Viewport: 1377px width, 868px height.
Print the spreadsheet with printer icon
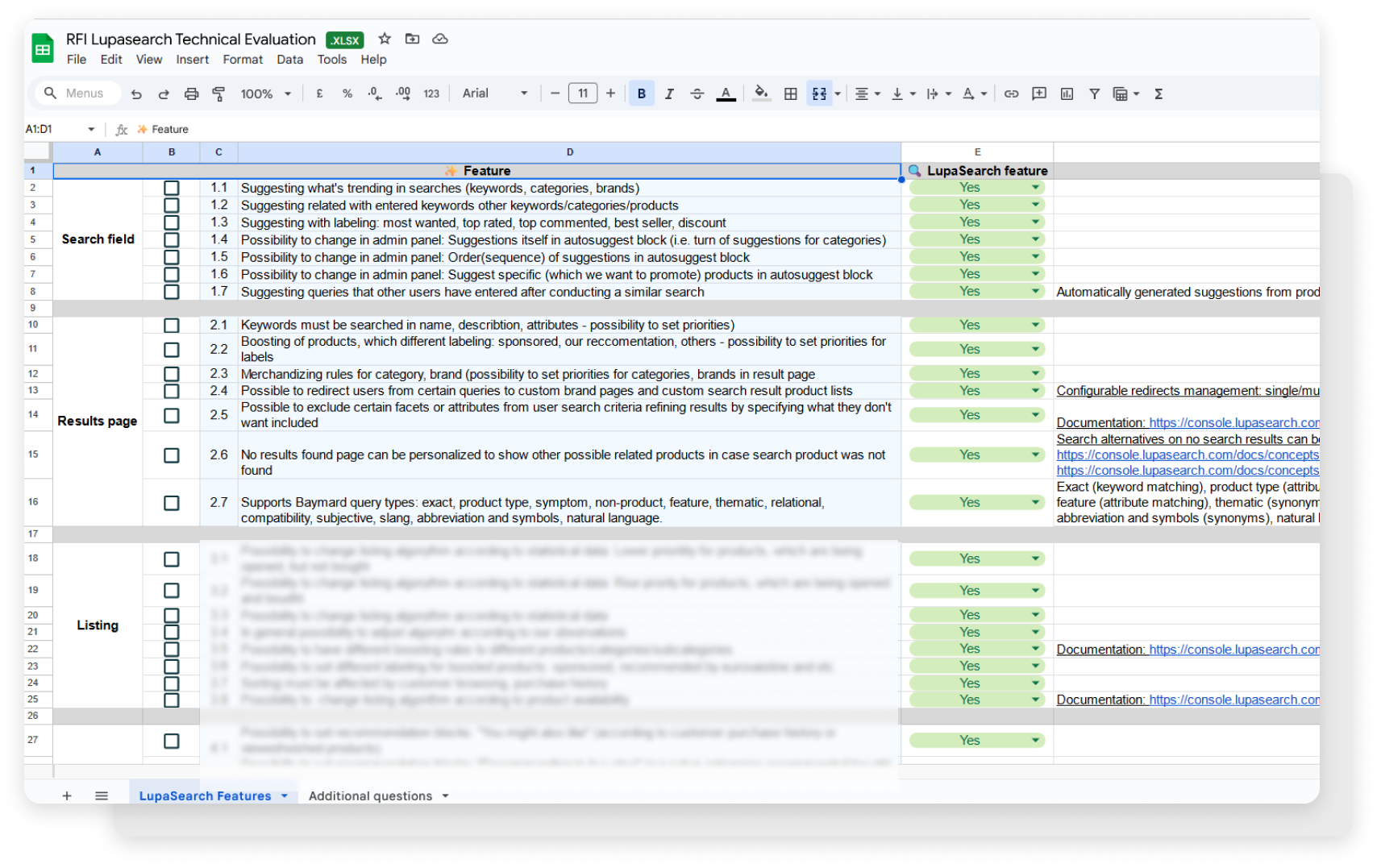pyautogui.click(x=191, y=94)
